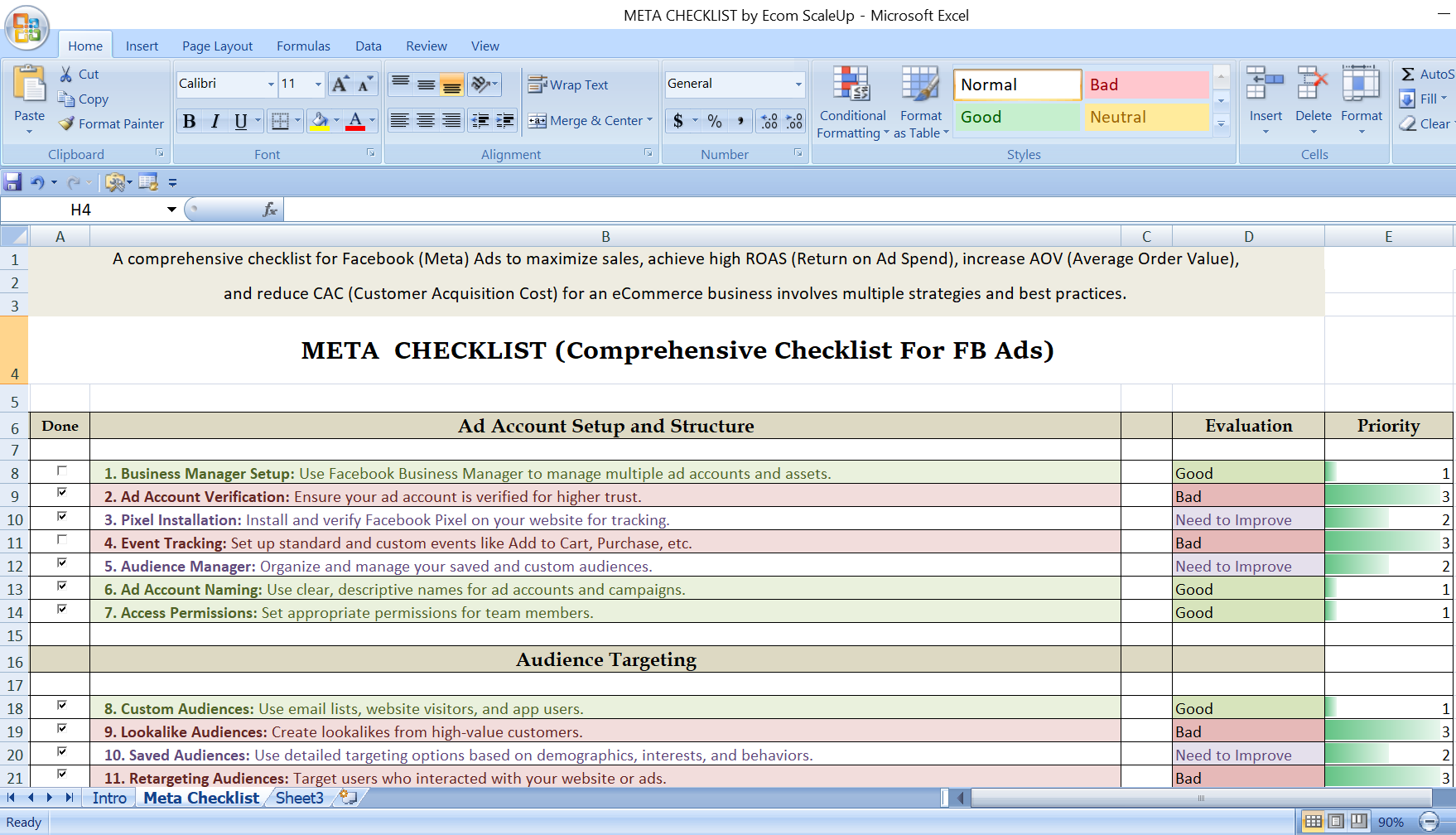Open the Name Box dropdown arrow
This screenshot has width=1456, height=835.
[x=171, y=210]
